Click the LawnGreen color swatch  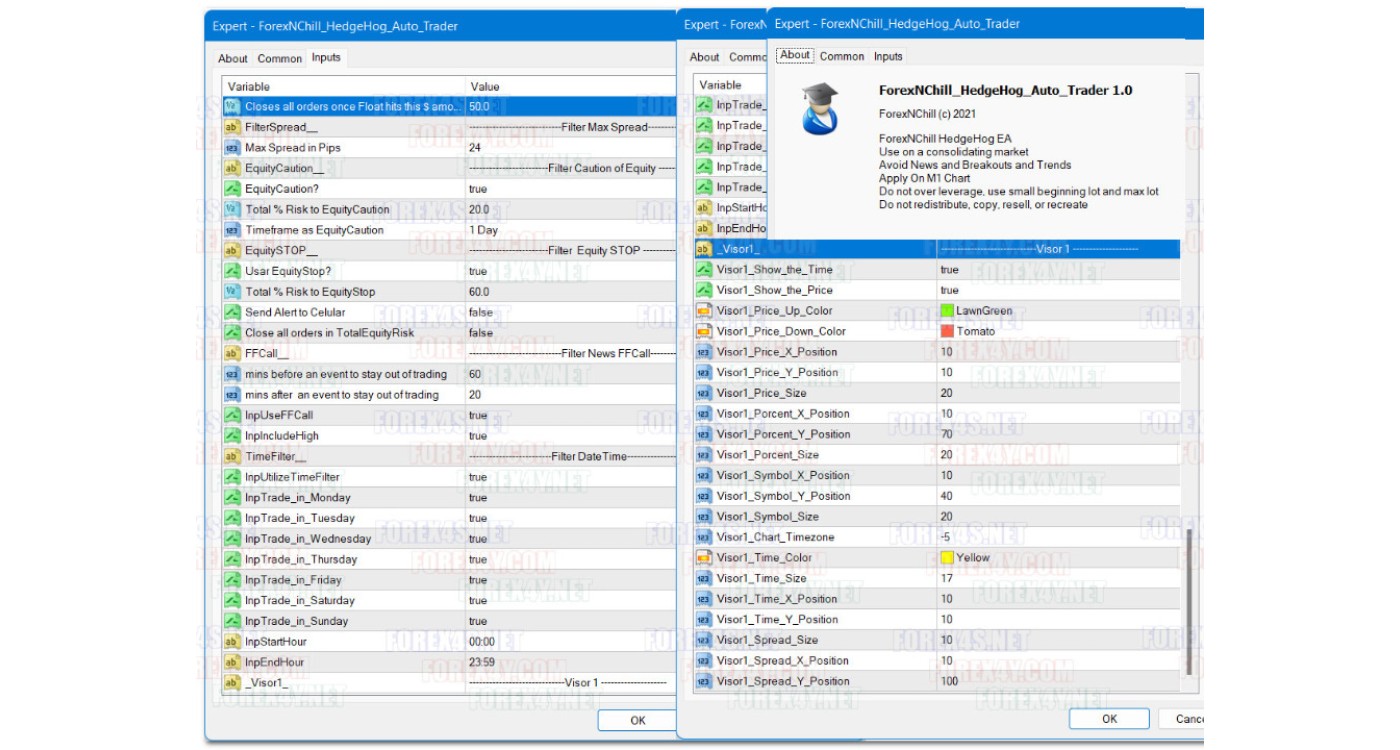(947, 311)
